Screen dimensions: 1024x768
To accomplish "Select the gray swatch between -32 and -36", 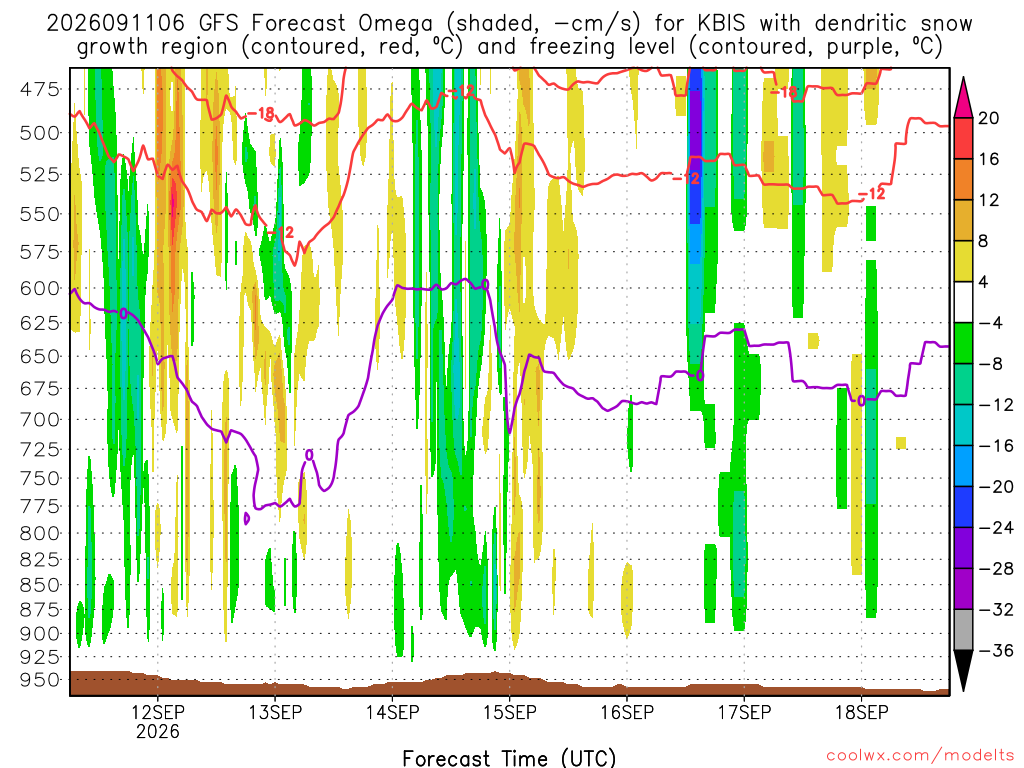I will 963,630.
